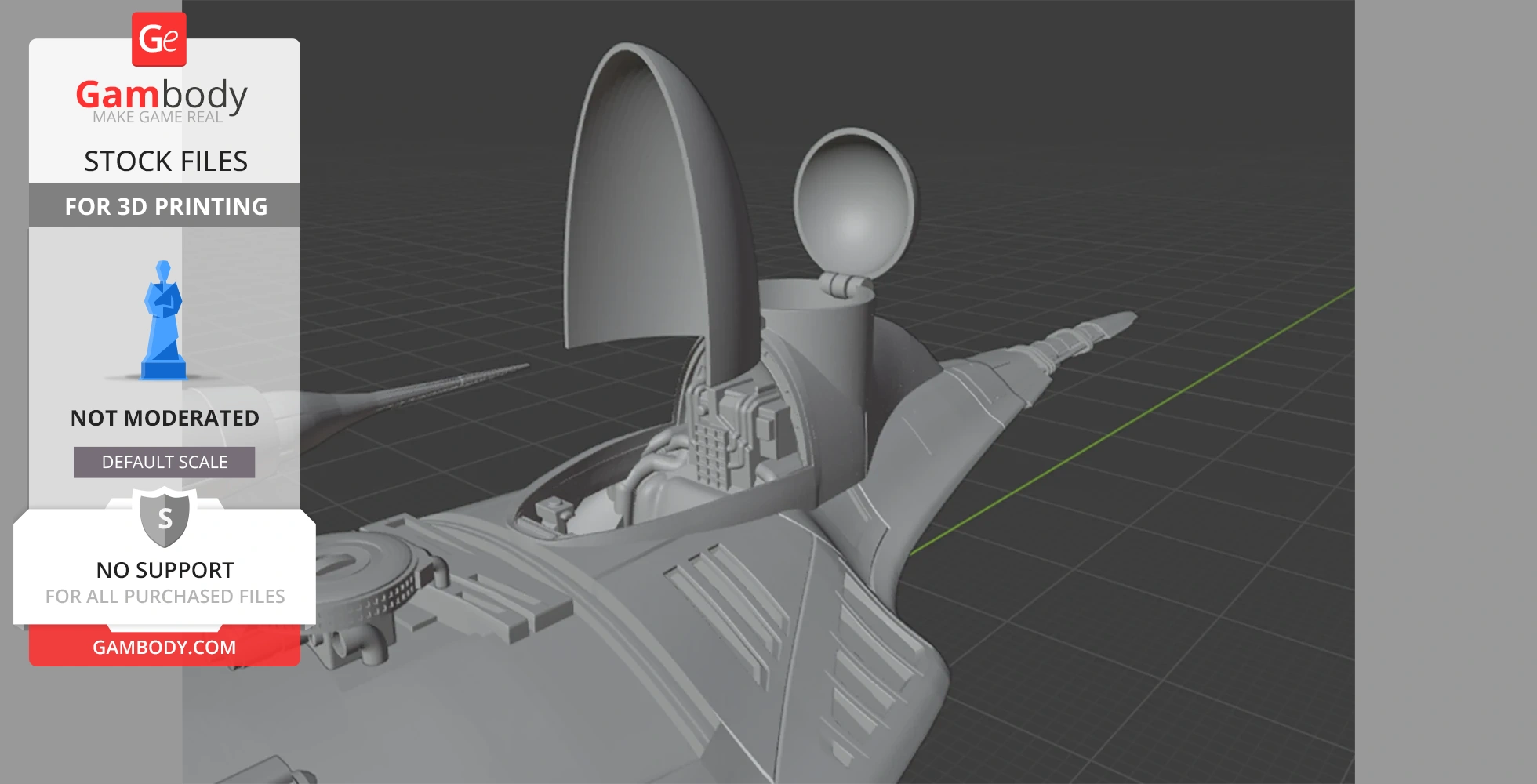This screenshot has width=1537, height=784.
Task: Click the FOR 3D PRINTING banner
Action: point(165,206)
